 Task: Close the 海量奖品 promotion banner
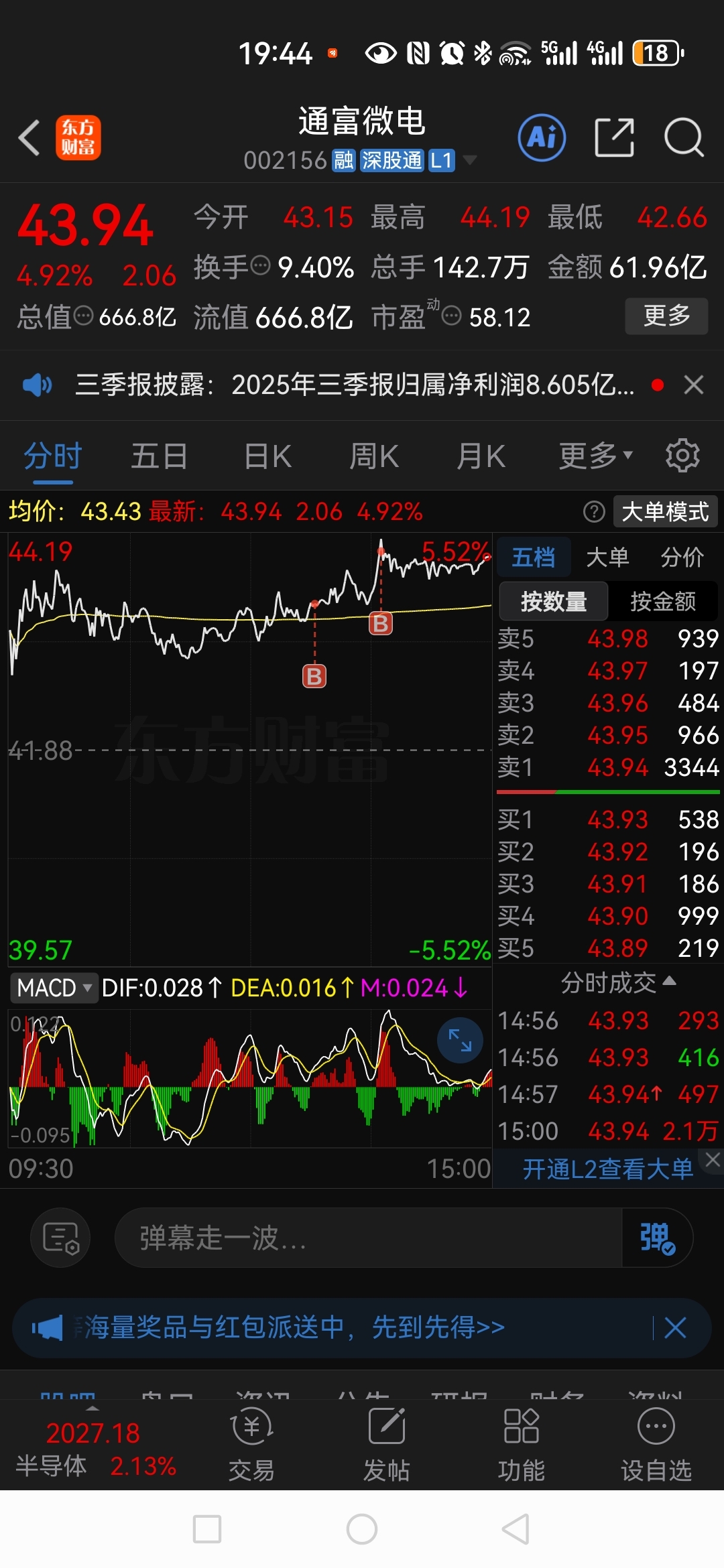[675, 1327]
